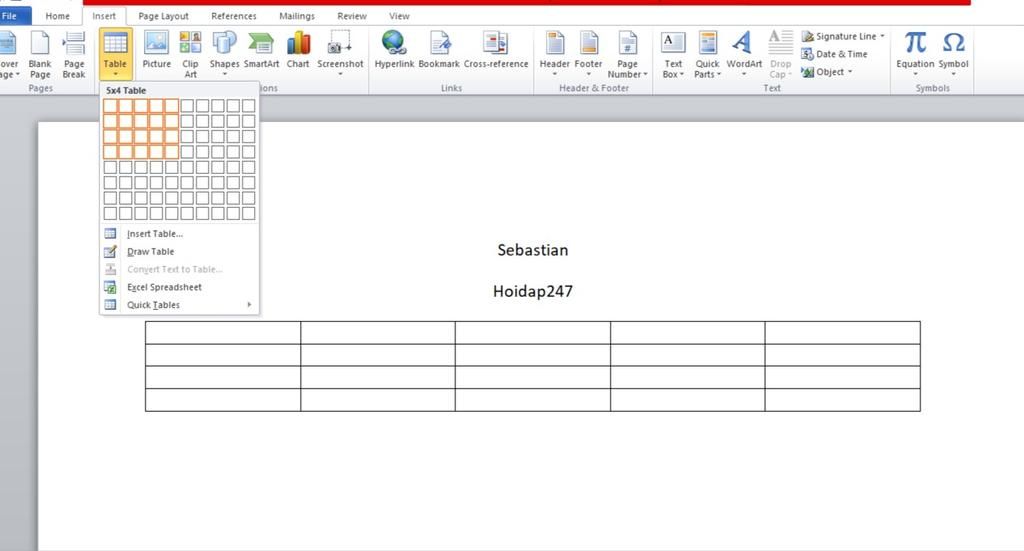Insert a Text Box
The image size is (1024, 551).
[x=673, y=55]
